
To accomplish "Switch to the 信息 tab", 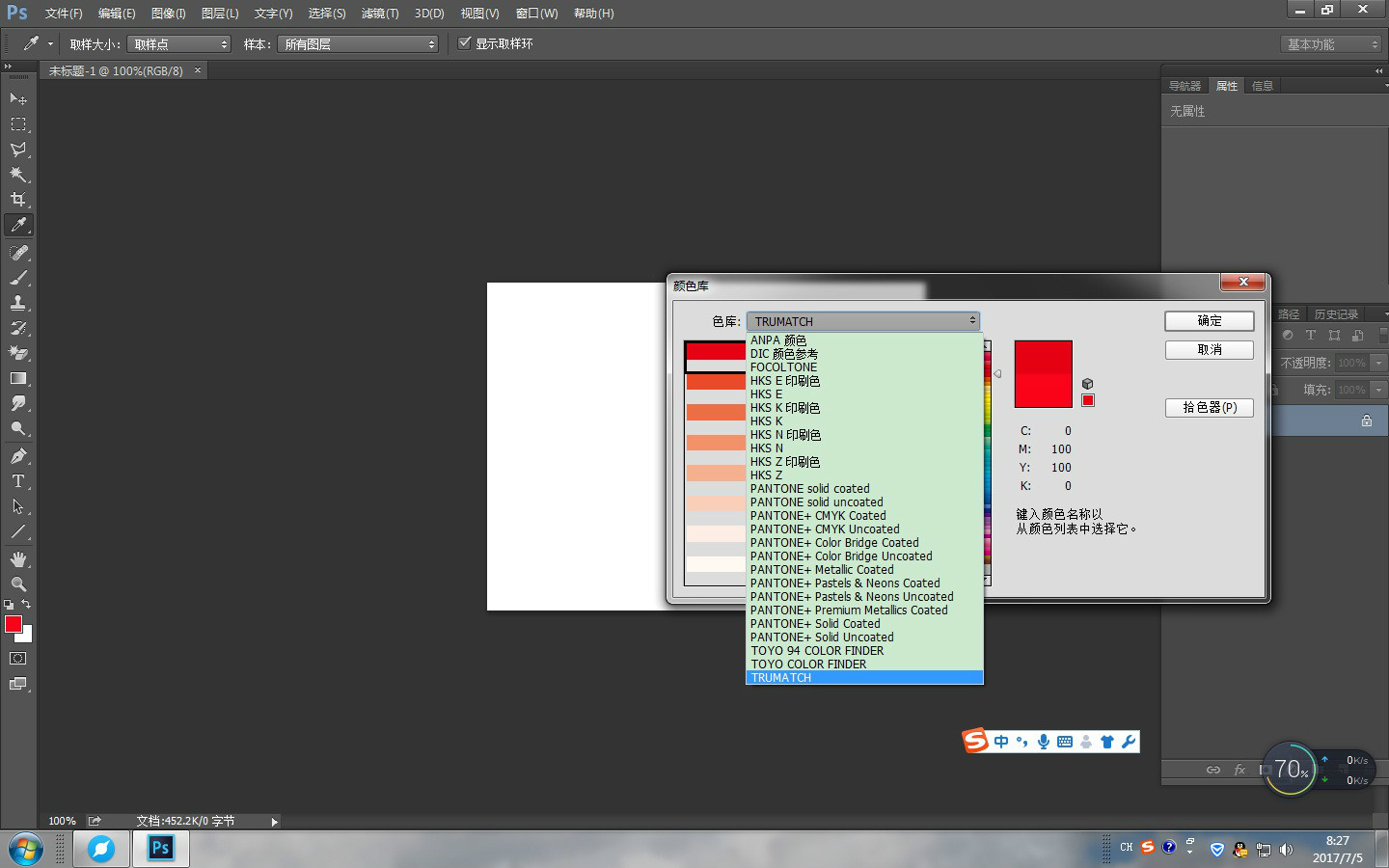I will 1263,86.
